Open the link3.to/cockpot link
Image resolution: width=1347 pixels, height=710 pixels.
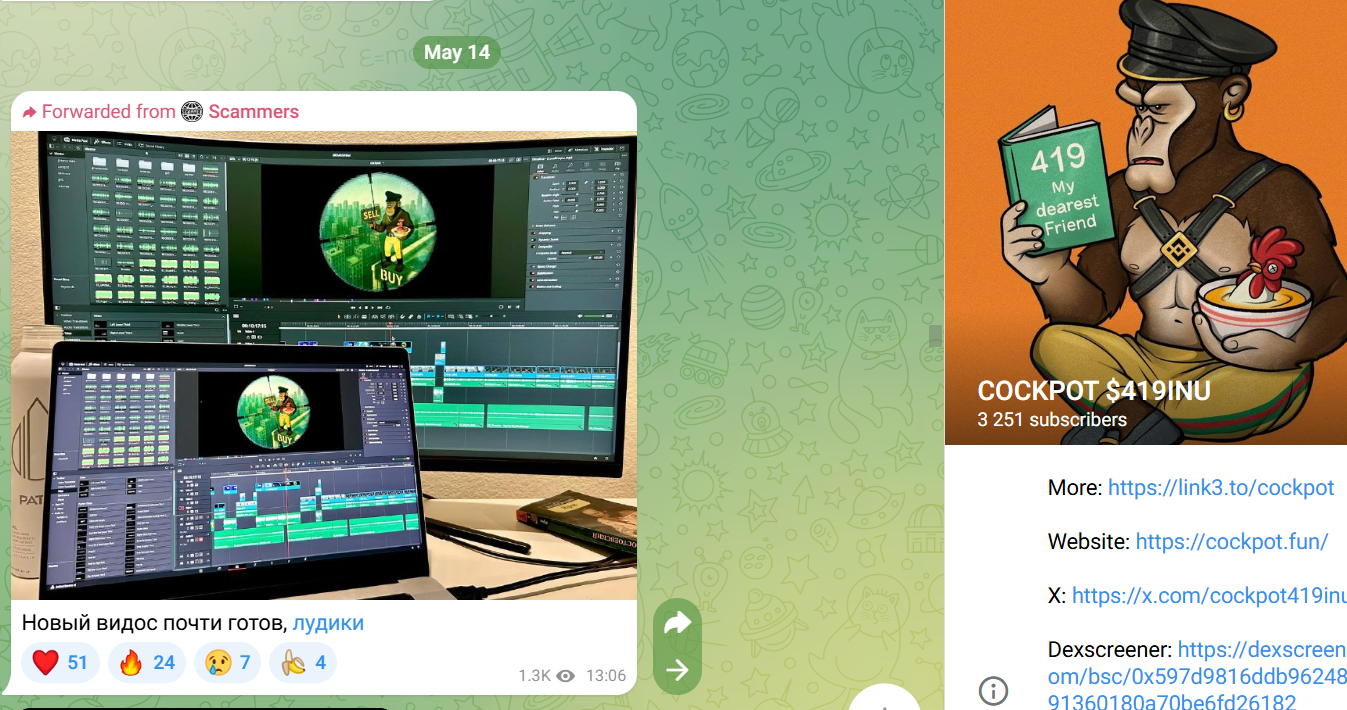[1221, 488]
